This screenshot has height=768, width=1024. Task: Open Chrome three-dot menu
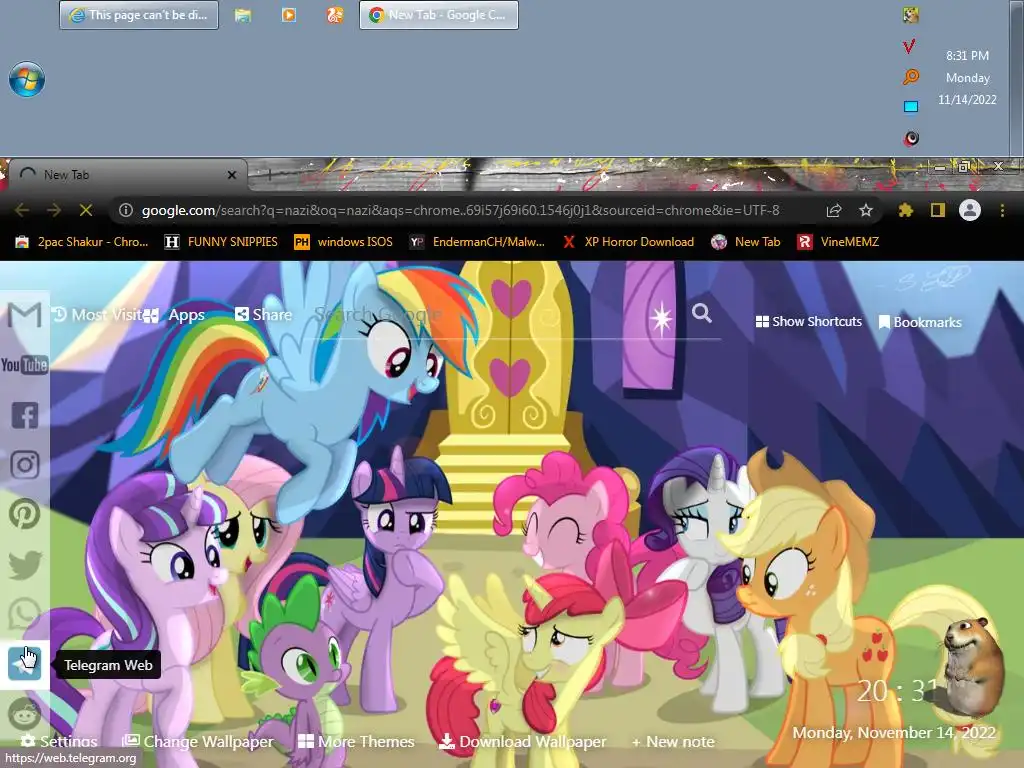click(x=1002, y=210)
